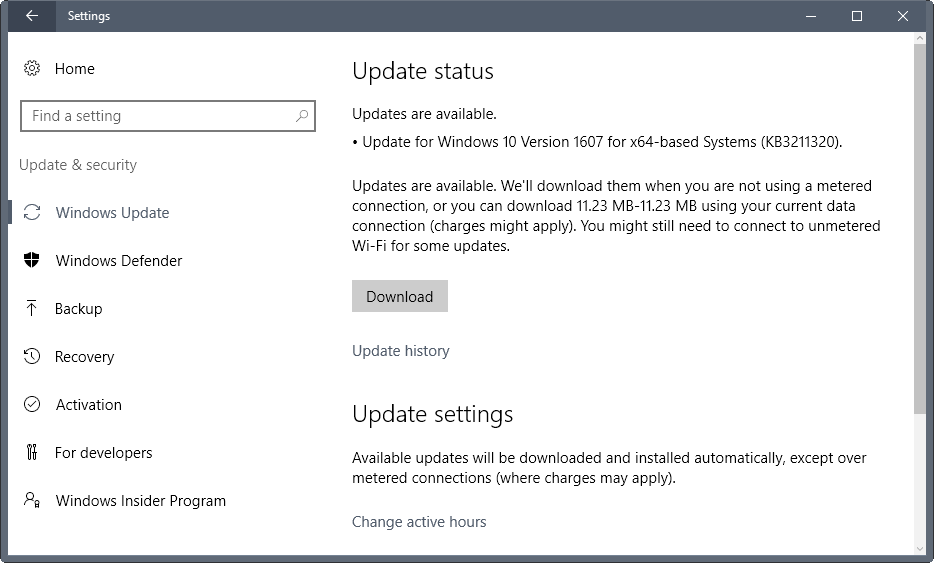934x563 pixels.
Task: Click the search magnifier icon
Action: [x=302, y=116]
